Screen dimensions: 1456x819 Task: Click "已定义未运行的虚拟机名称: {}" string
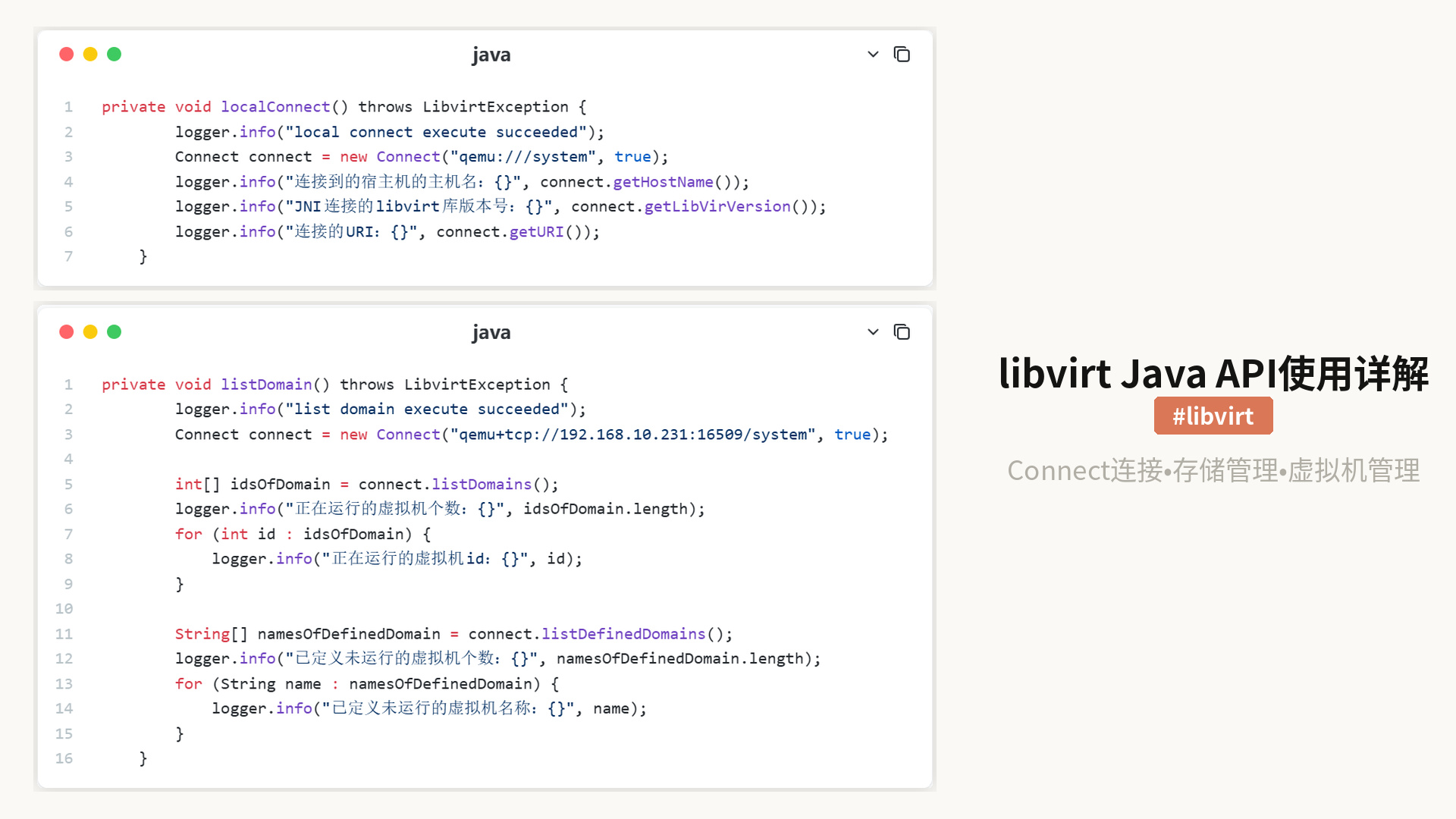tap(448, 708)
